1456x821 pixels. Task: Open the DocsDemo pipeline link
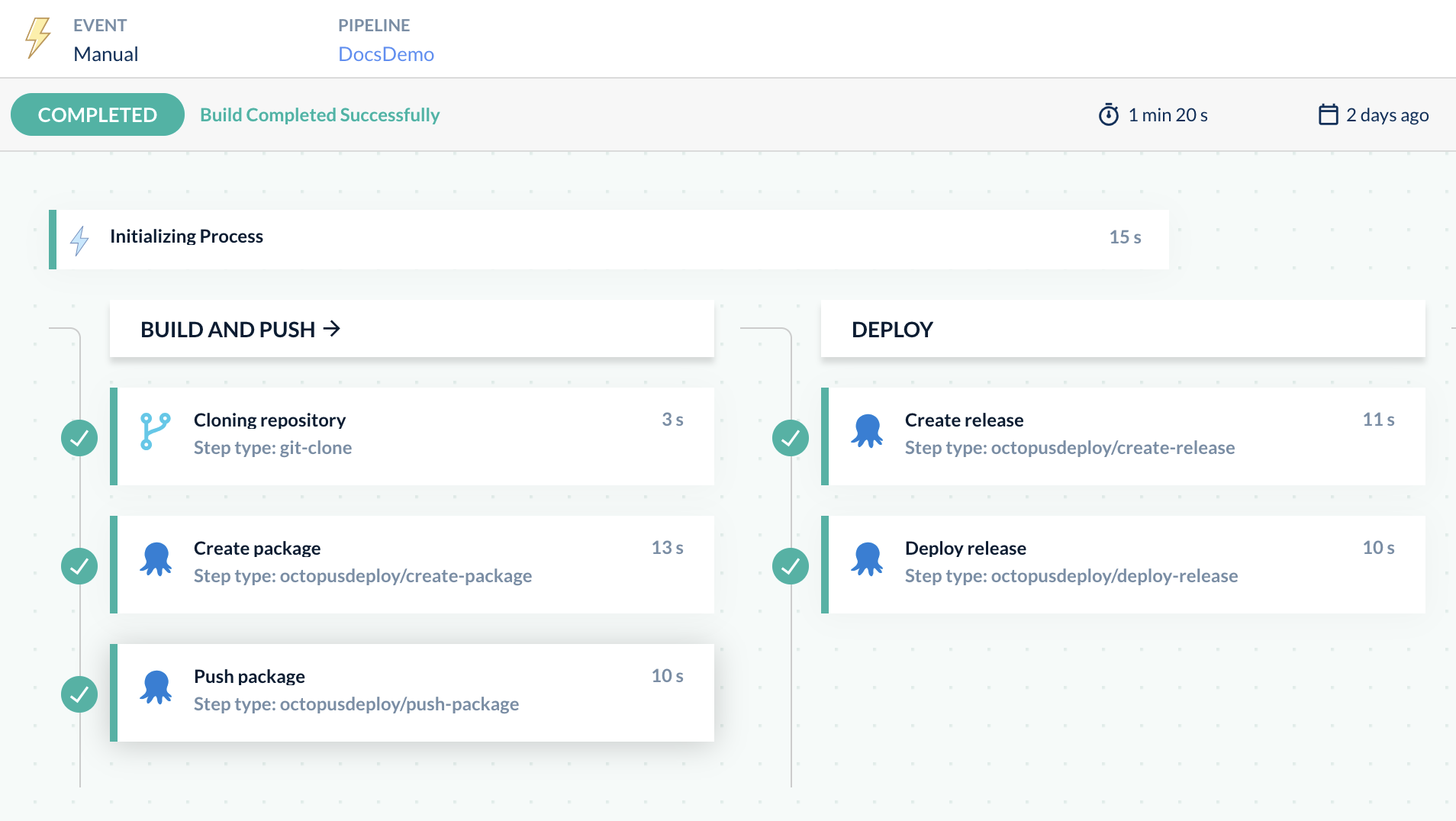386,53
